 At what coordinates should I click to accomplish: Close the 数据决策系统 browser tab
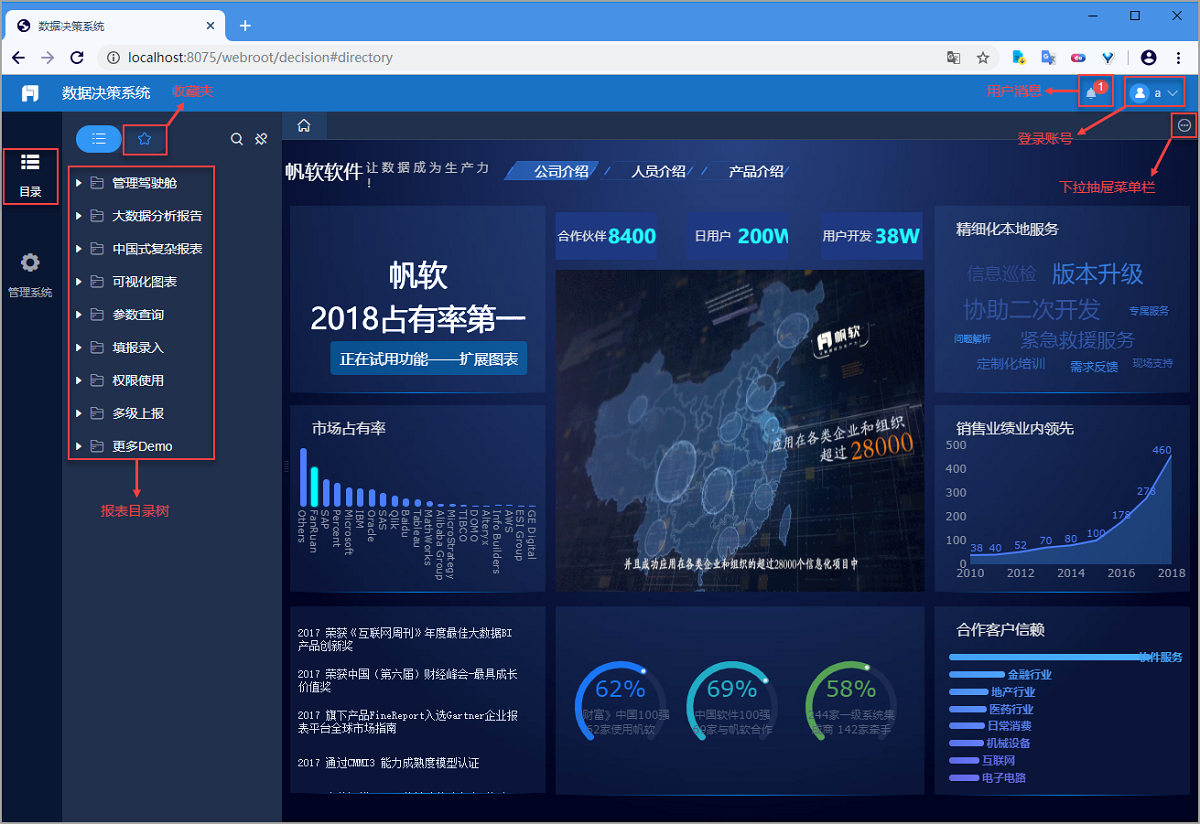[x=208, y=25]
